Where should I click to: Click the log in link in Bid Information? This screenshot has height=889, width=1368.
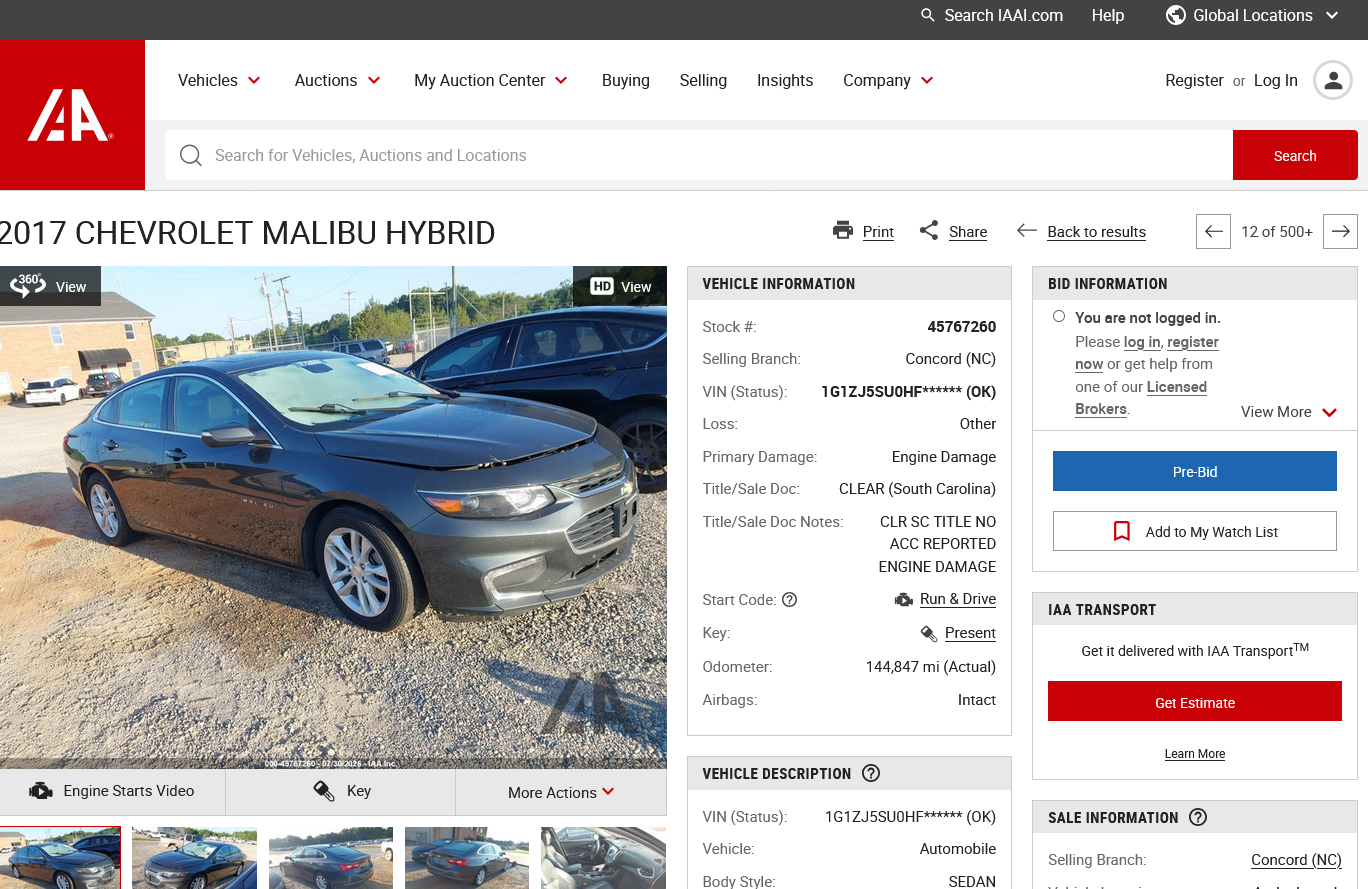click(x=1142, y=342)
